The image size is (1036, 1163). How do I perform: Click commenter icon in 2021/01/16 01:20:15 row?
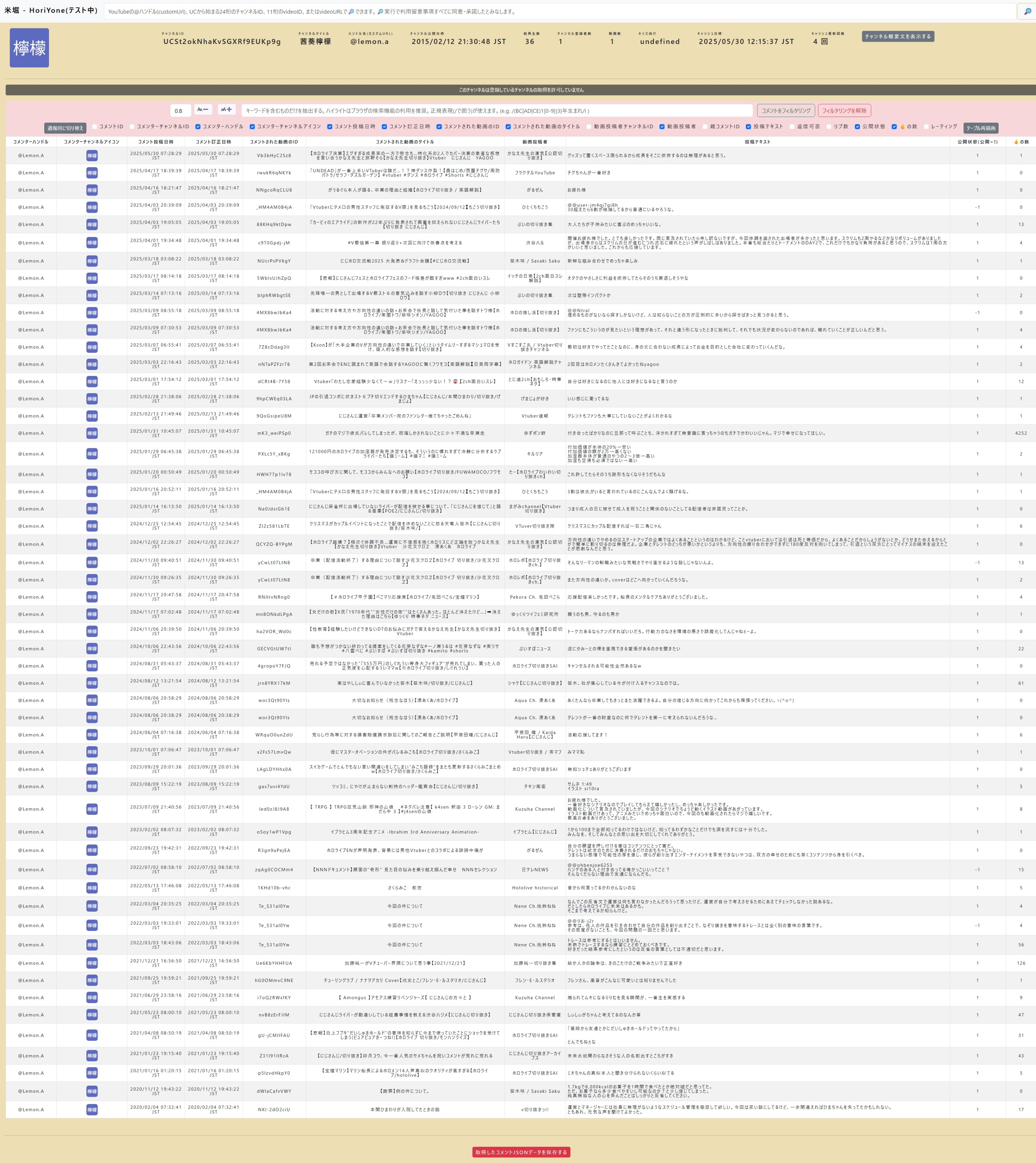point(92,1073)
